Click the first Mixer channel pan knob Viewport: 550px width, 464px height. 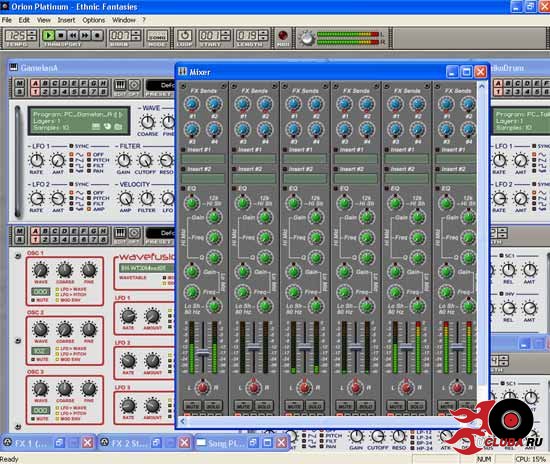coord(202,388)
